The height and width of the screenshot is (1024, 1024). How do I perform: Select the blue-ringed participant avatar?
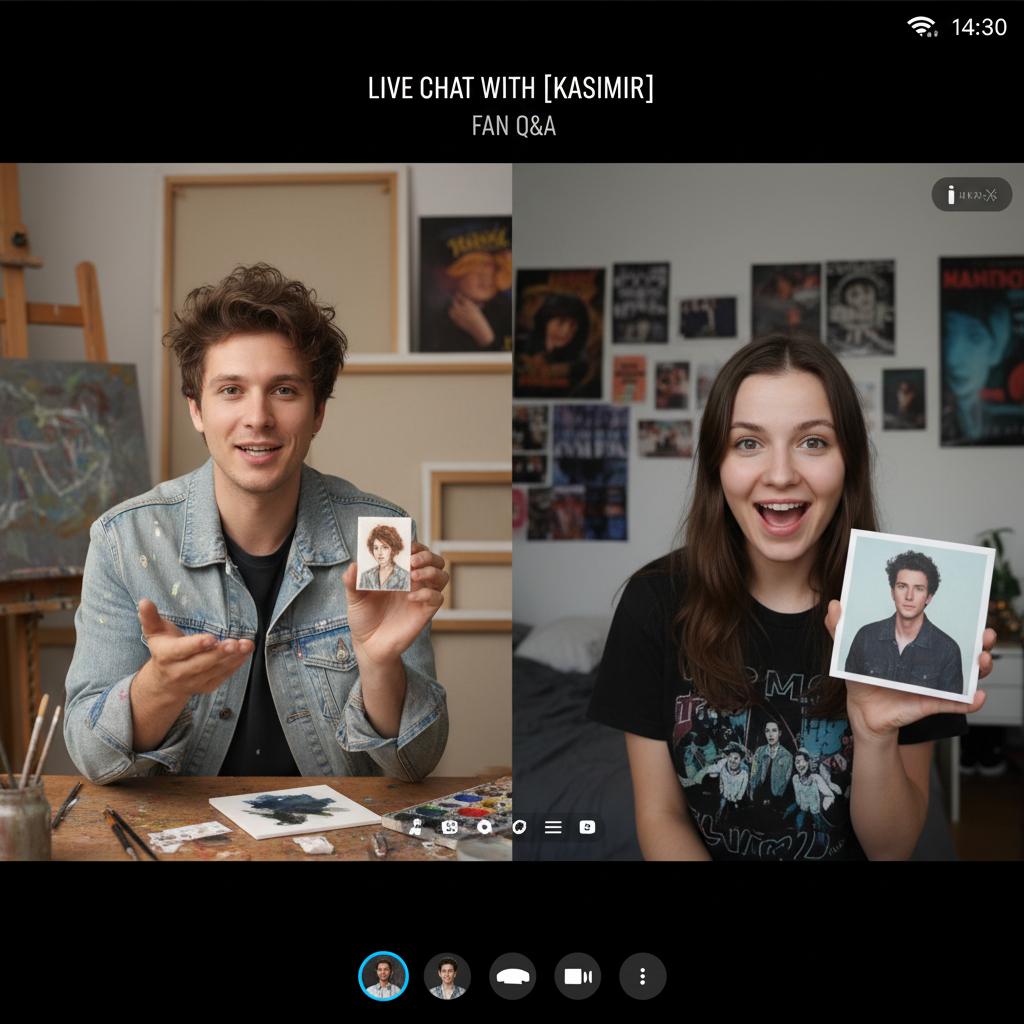click(383, 977)
